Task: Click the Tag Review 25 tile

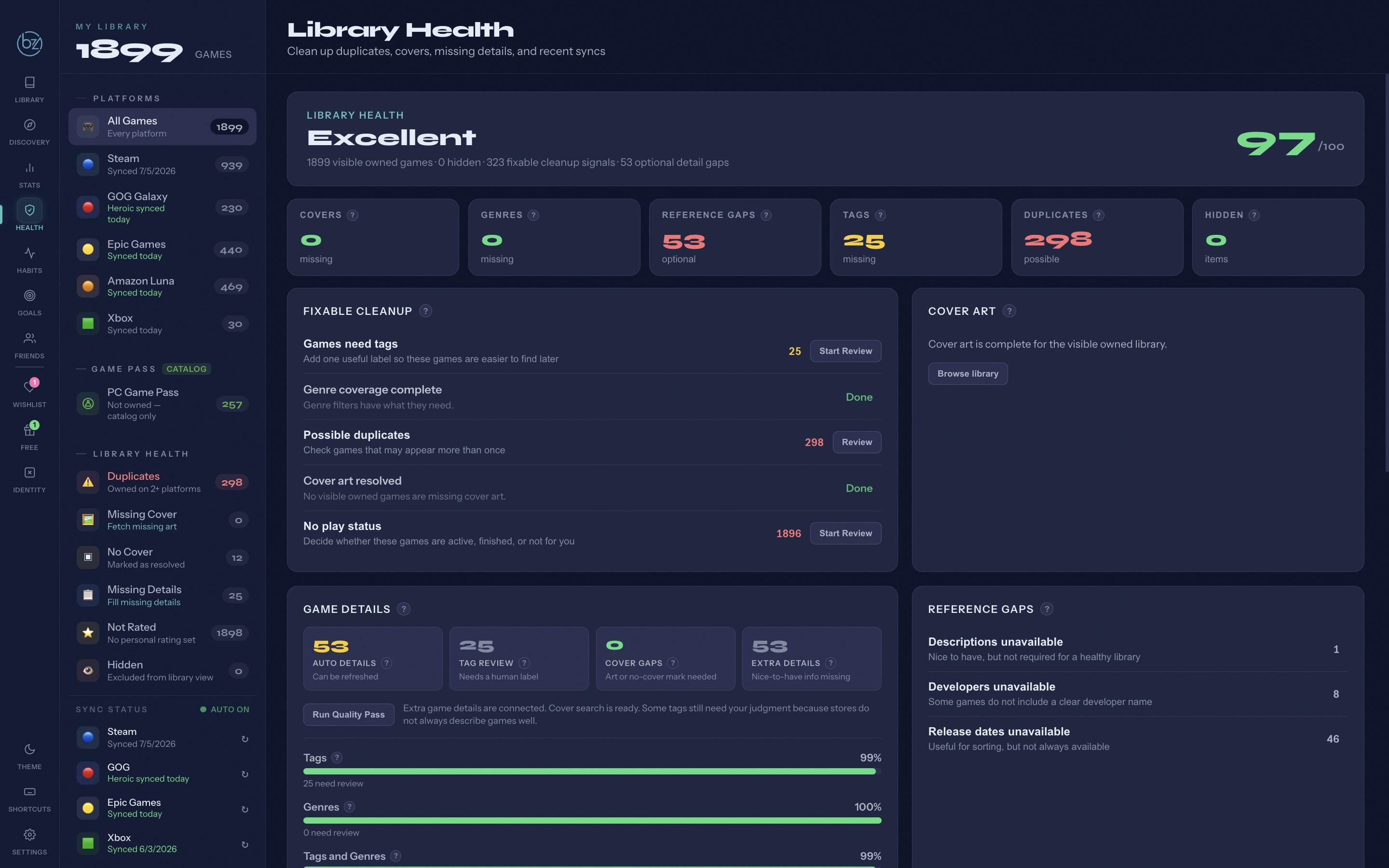Action: coord(519,658)
